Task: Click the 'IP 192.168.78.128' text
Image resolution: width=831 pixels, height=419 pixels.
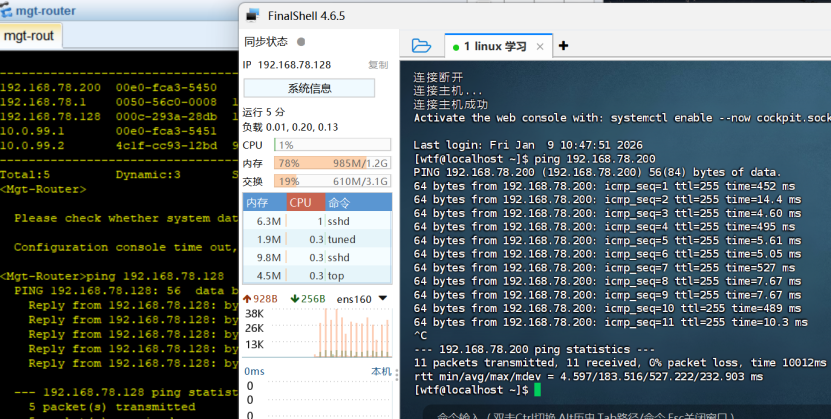Action: tap(287, 65)
